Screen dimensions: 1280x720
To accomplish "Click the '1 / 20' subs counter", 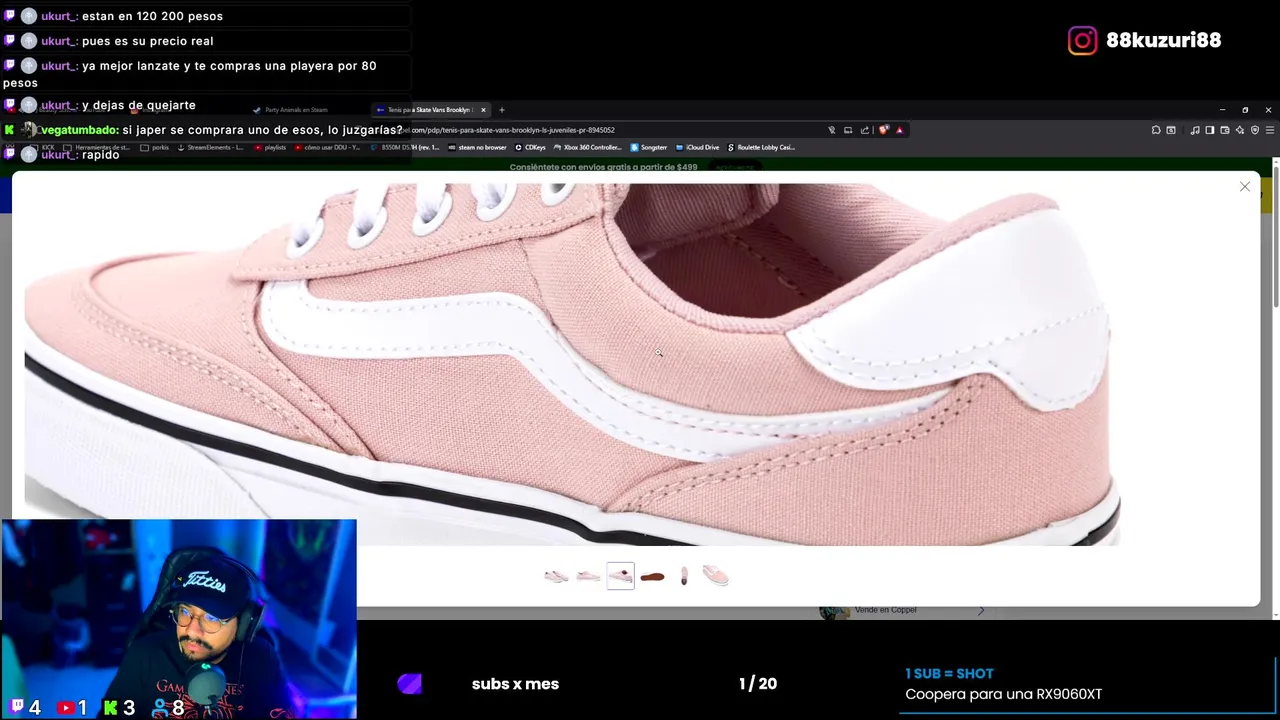I will pos(758,684).
